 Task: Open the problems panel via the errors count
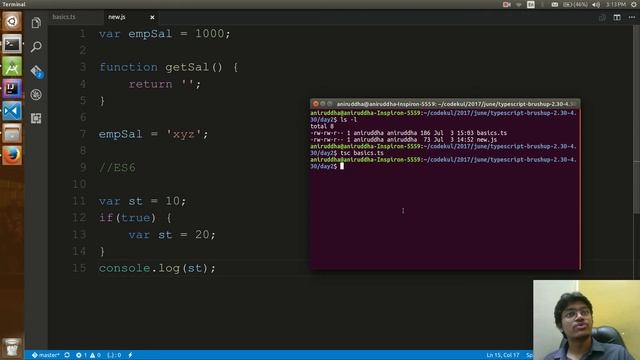[81, 355]
